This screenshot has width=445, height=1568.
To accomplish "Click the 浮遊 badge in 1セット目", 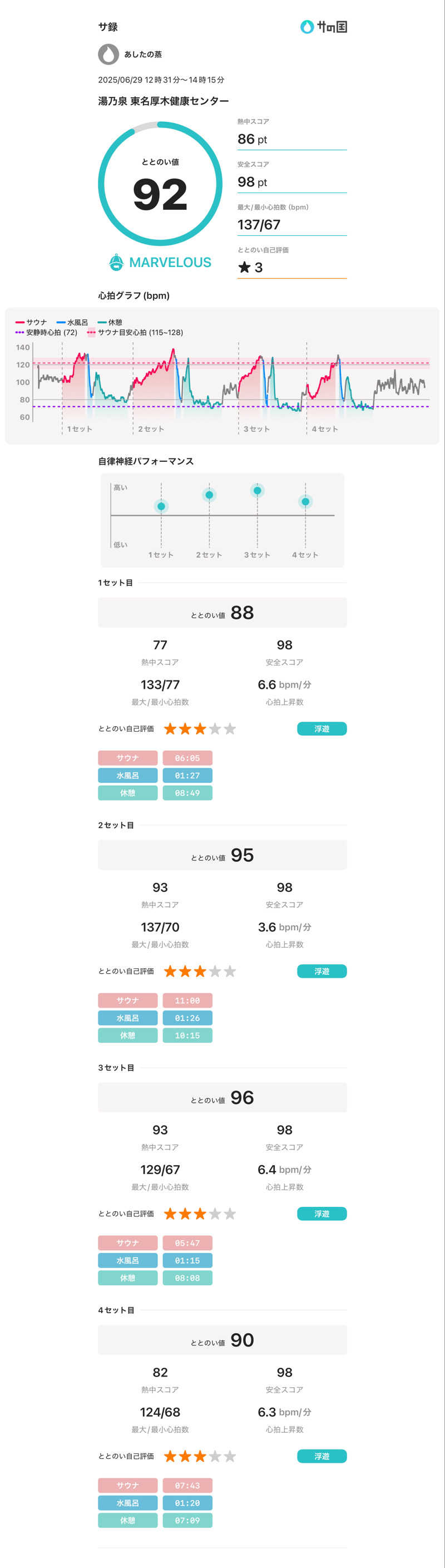I will point(322,728).
